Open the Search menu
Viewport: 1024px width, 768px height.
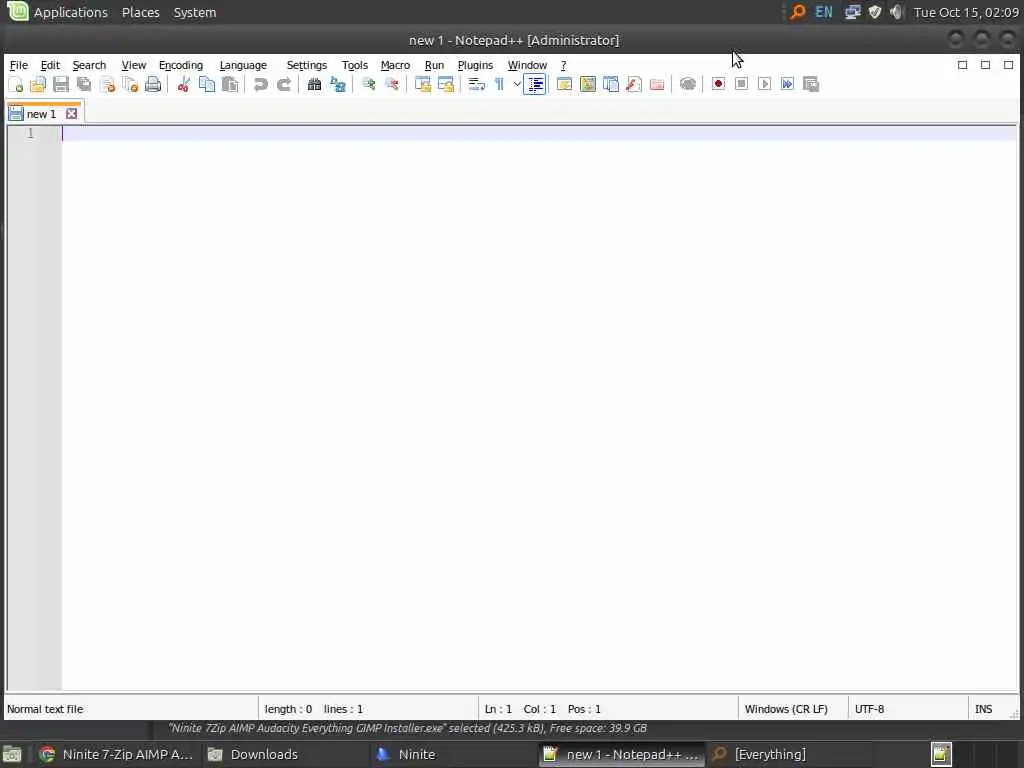[x=89, y=65]
